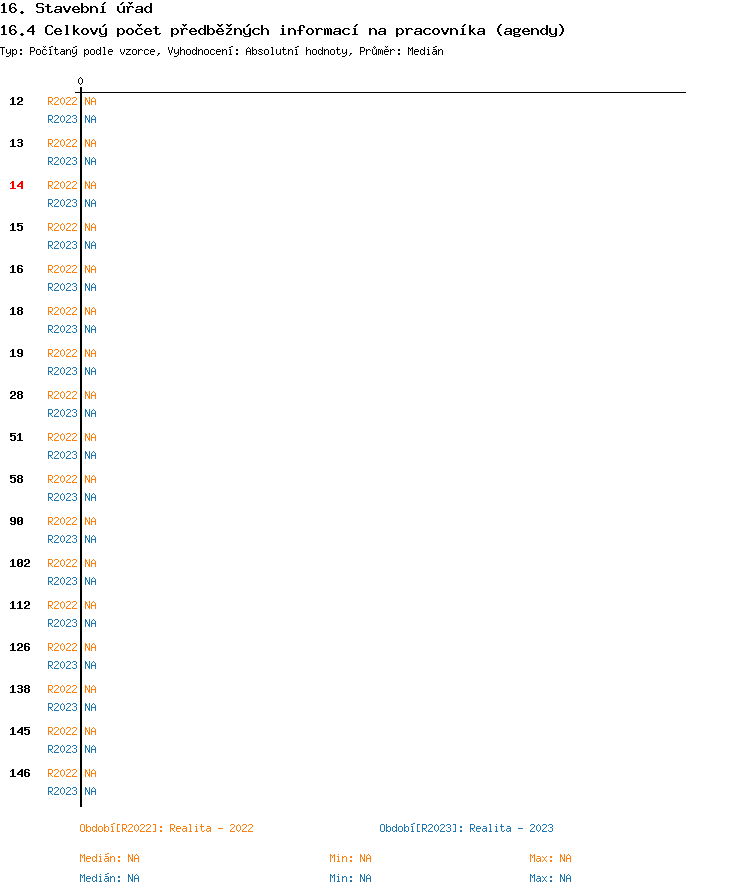This screenshot has height=896, width=750.
Task: Click the heading 16. Stavební úřad
Action: pyautogui.click(x=77, y=9)
